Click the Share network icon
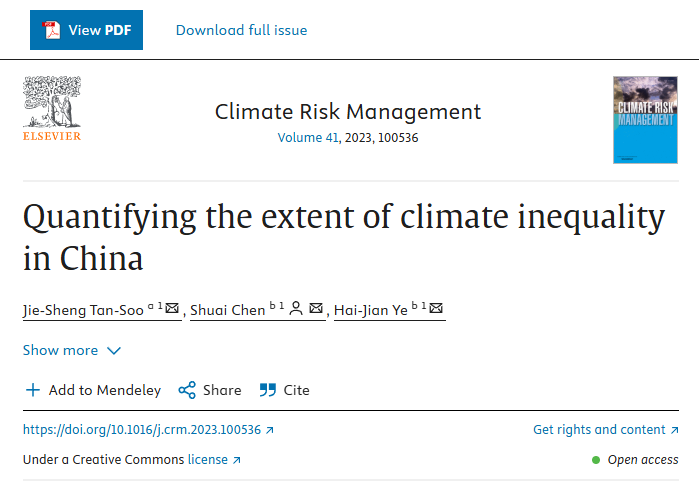The width and height of the screenshot is (699, 487). 187,390
